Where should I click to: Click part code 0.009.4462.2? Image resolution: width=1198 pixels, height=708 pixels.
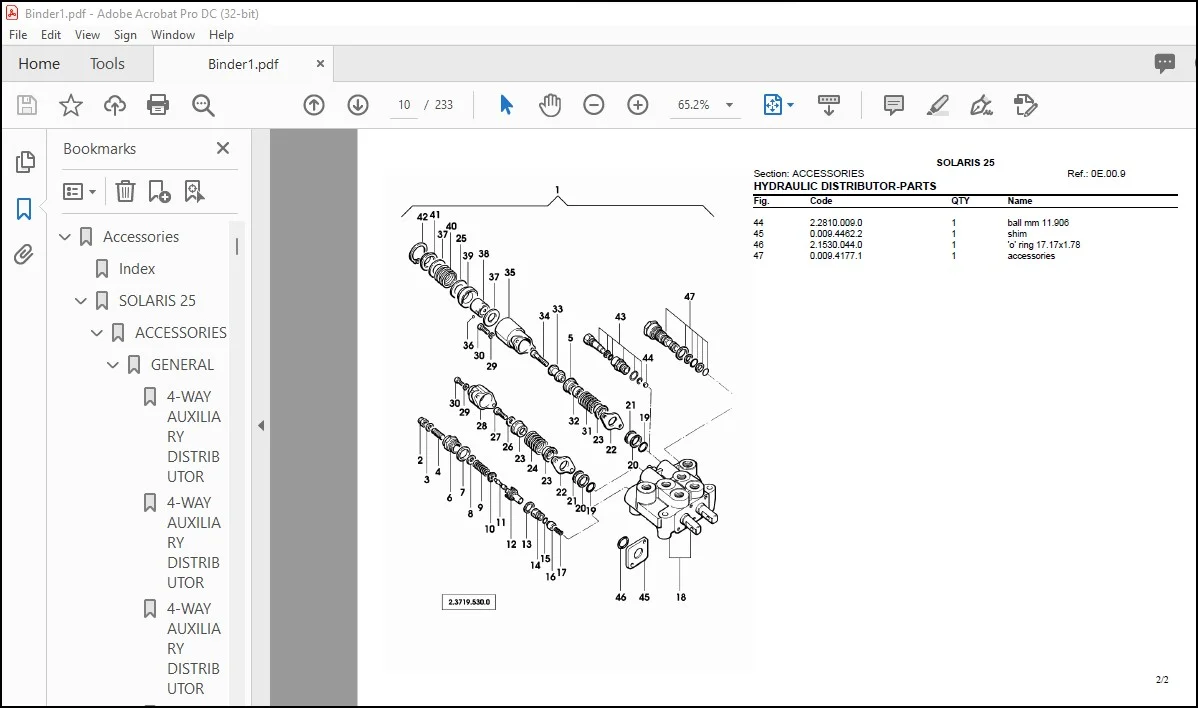836,234
